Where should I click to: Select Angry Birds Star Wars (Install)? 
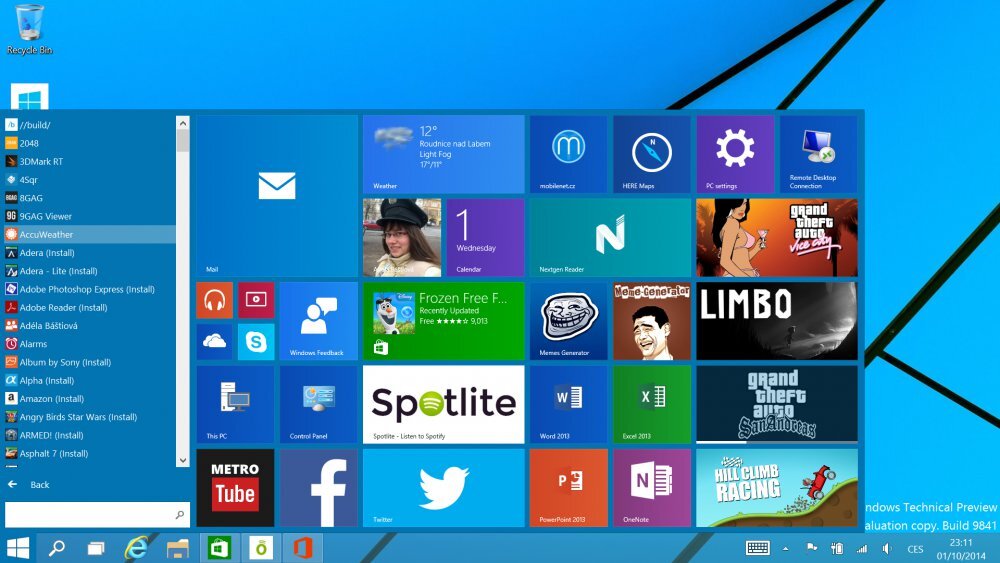pyautogui.click(x=88, y=417)
